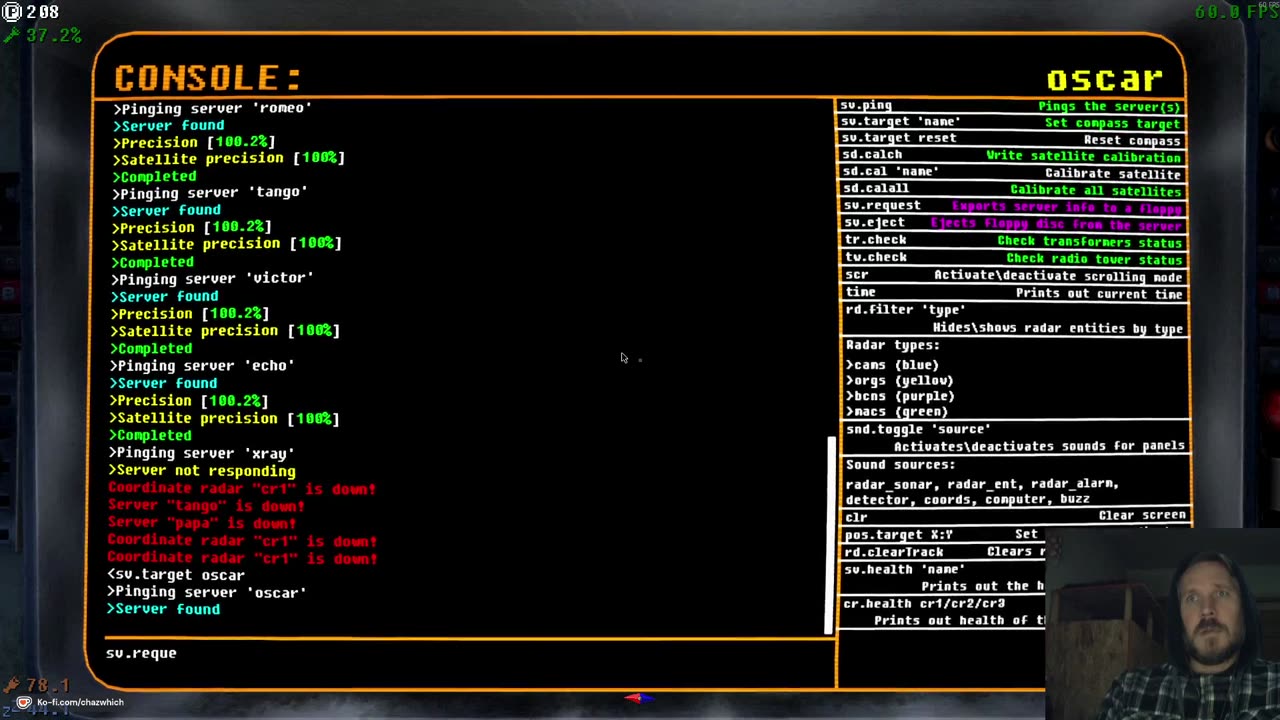
Task: Click the 37.2% status readout
Action: (42, 35)
